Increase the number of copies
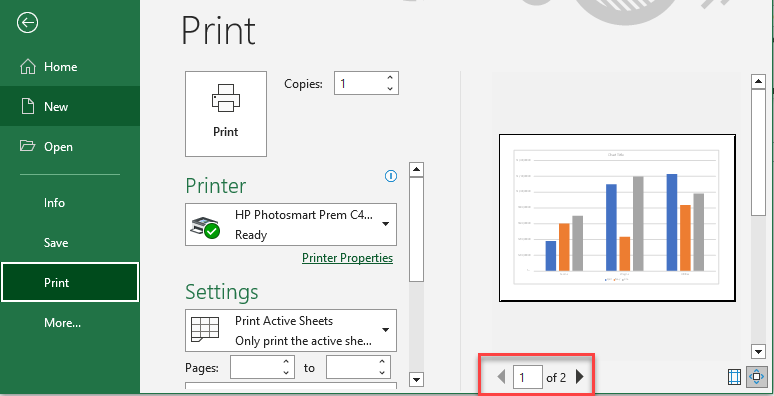The width and height of the screenshot is (774, 396). (x=390, y=78)
